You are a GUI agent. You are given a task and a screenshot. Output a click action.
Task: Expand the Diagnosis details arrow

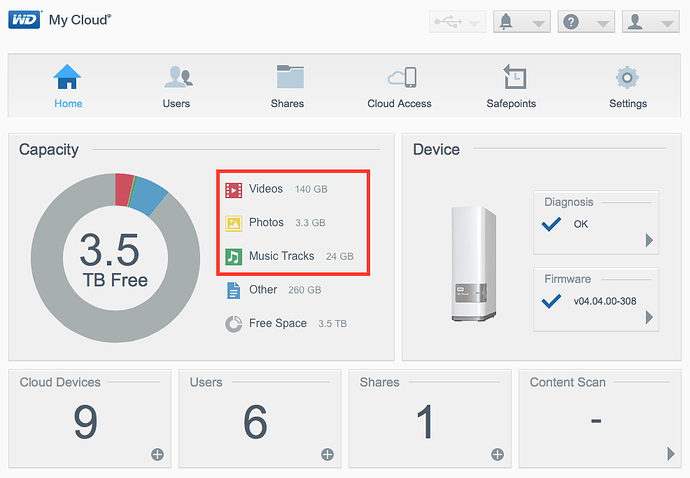pos(649,240)
